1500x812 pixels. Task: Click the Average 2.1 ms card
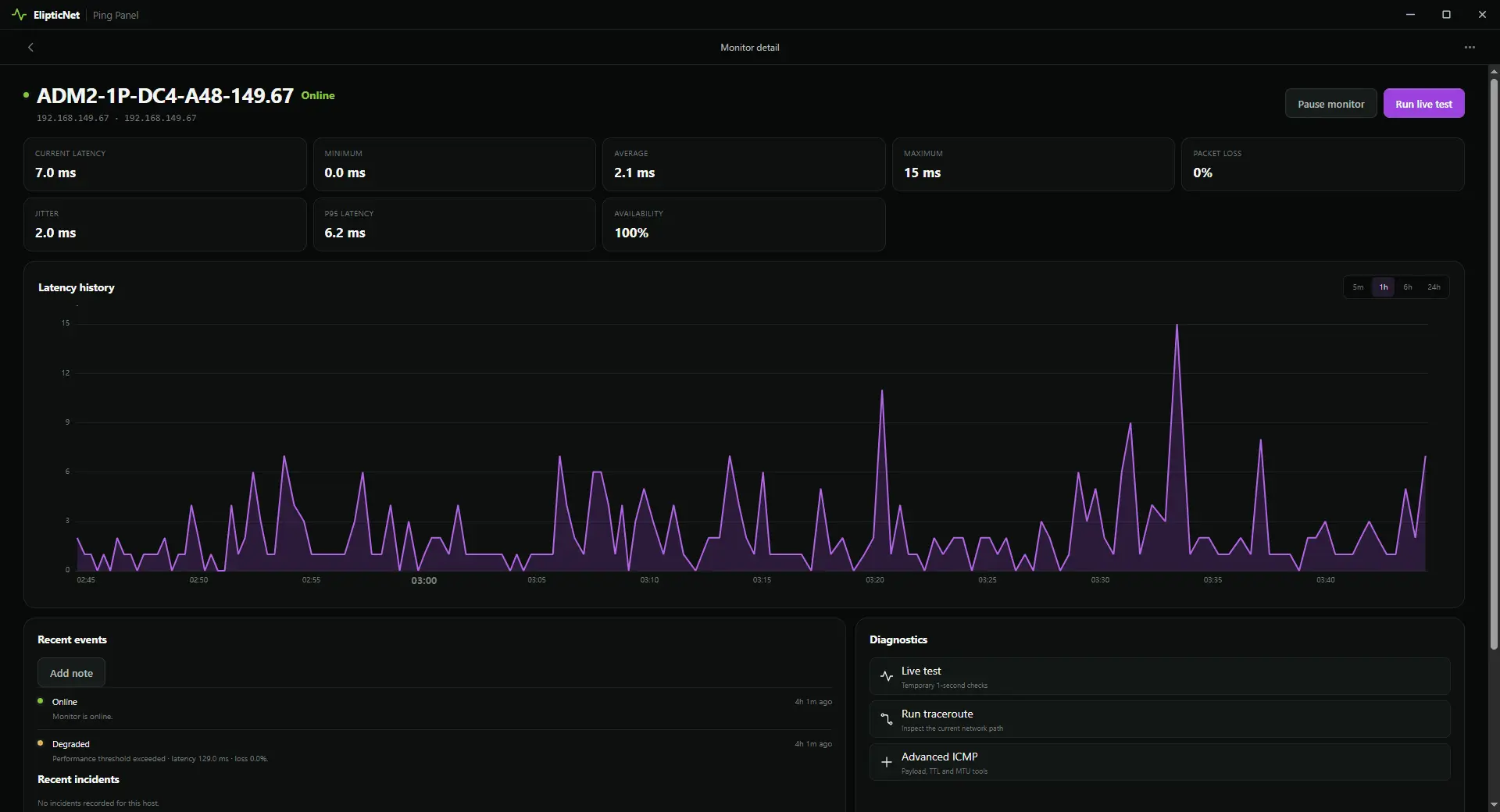[744, 165]
